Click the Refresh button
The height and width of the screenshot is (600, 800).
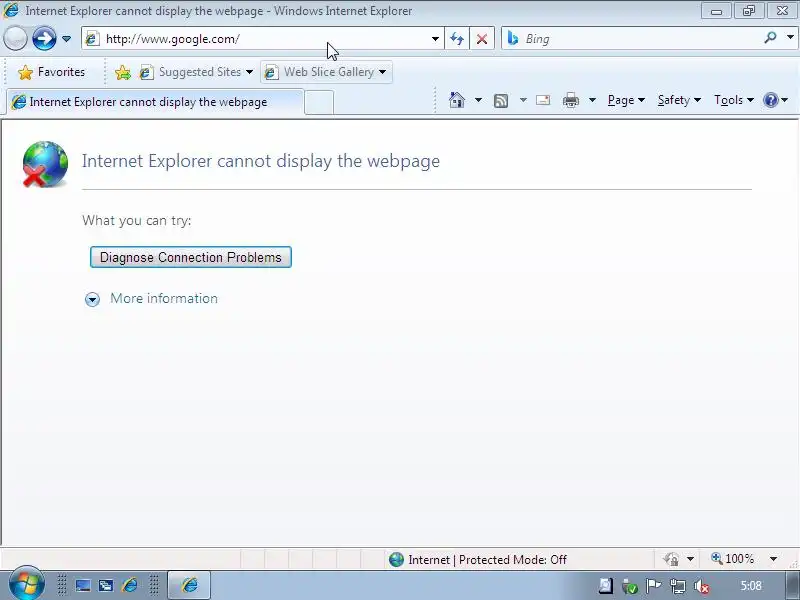[x=457, y=39]
